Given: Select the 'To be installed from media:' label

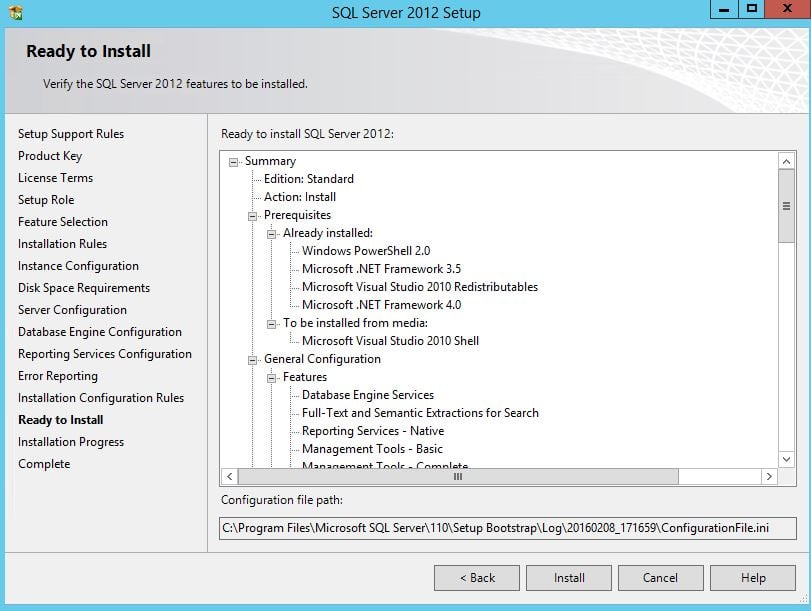Looking at the screenshot, I should pos(355,323).
